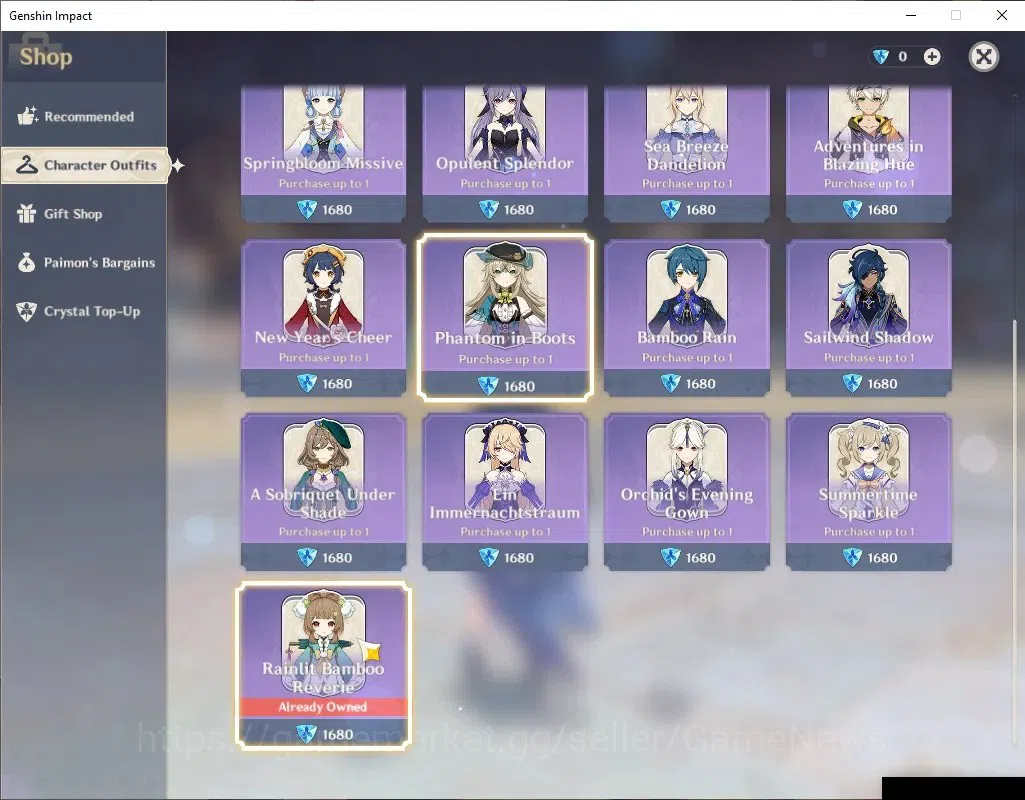
Task: Click 1680 price under Phantom in Boots
Action: click(520, 386)
